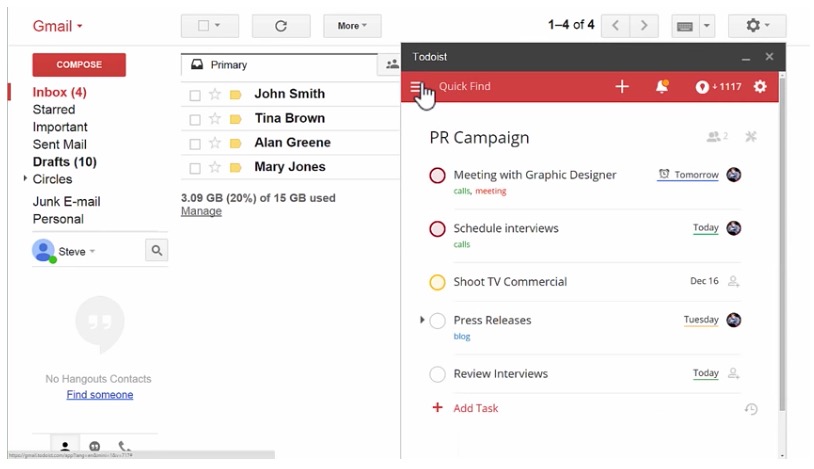814x469 pixels.
Task: Switch to the Primary inbox tab
Action: pyautogui.click(x=228, y=65)
